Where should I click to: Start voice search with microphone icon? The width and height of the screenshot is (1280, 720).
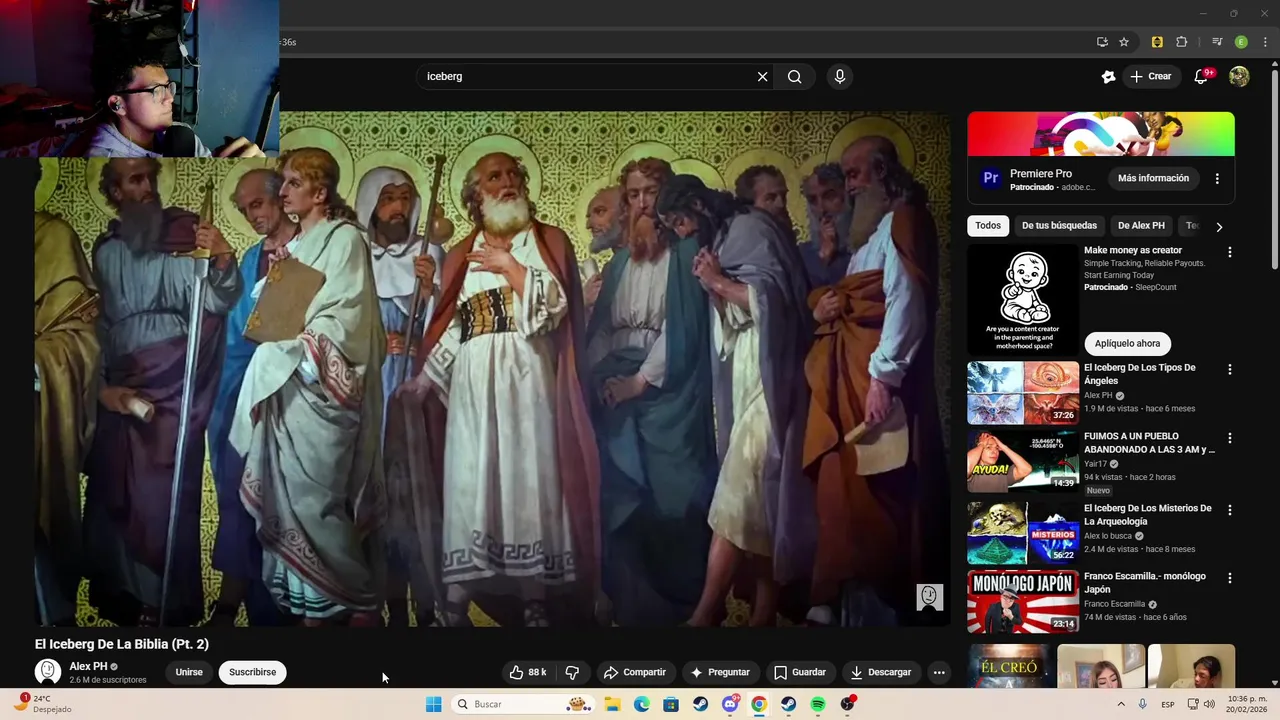tap(840, 76)
